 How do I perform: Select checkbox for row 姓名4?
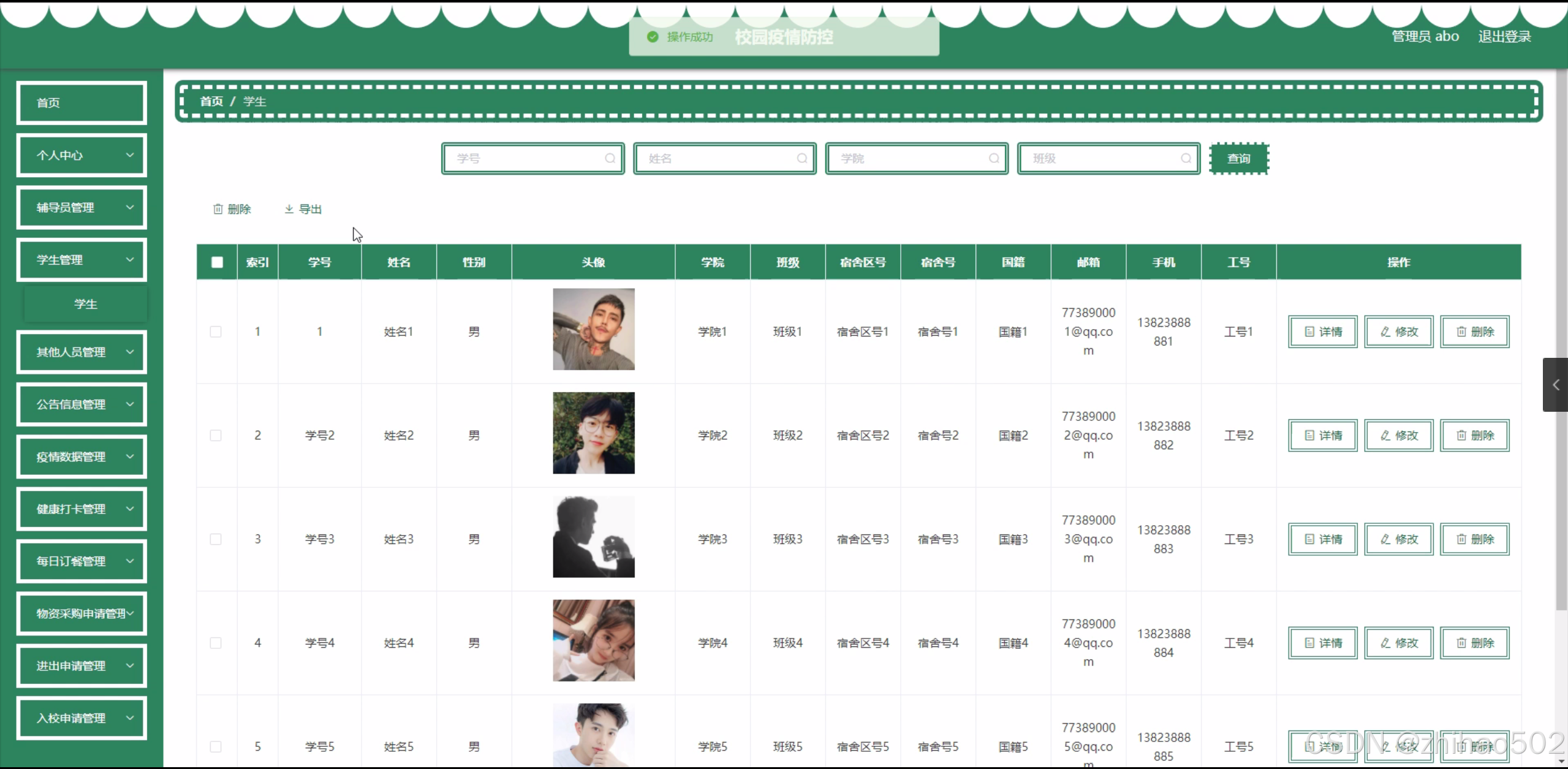click(x=216, y=643)
